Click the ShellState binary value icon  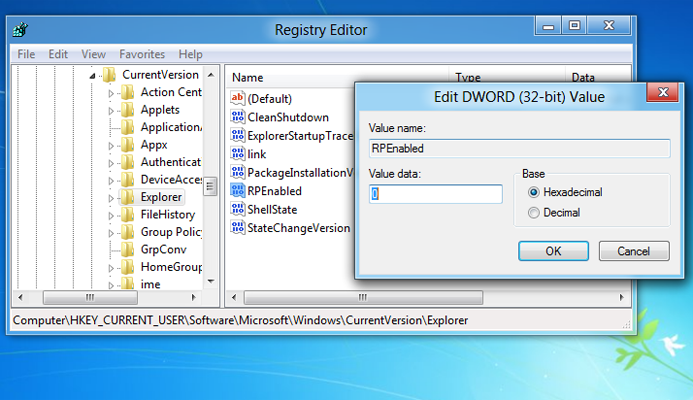(237, 209)
